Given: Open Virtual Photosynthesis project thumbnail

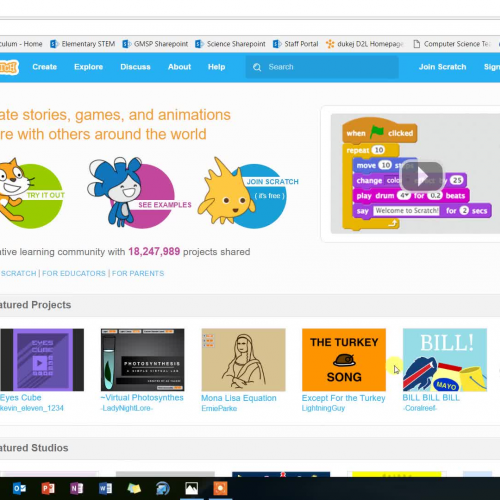Looking at the screenshot, I should [x=143, y=360].
